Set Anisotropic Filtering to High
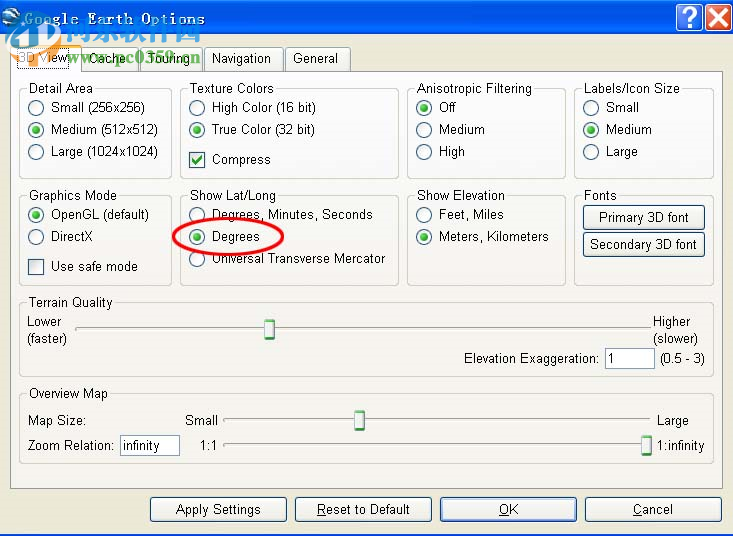This screenshot has height=536, width=733. pos(440,152)
